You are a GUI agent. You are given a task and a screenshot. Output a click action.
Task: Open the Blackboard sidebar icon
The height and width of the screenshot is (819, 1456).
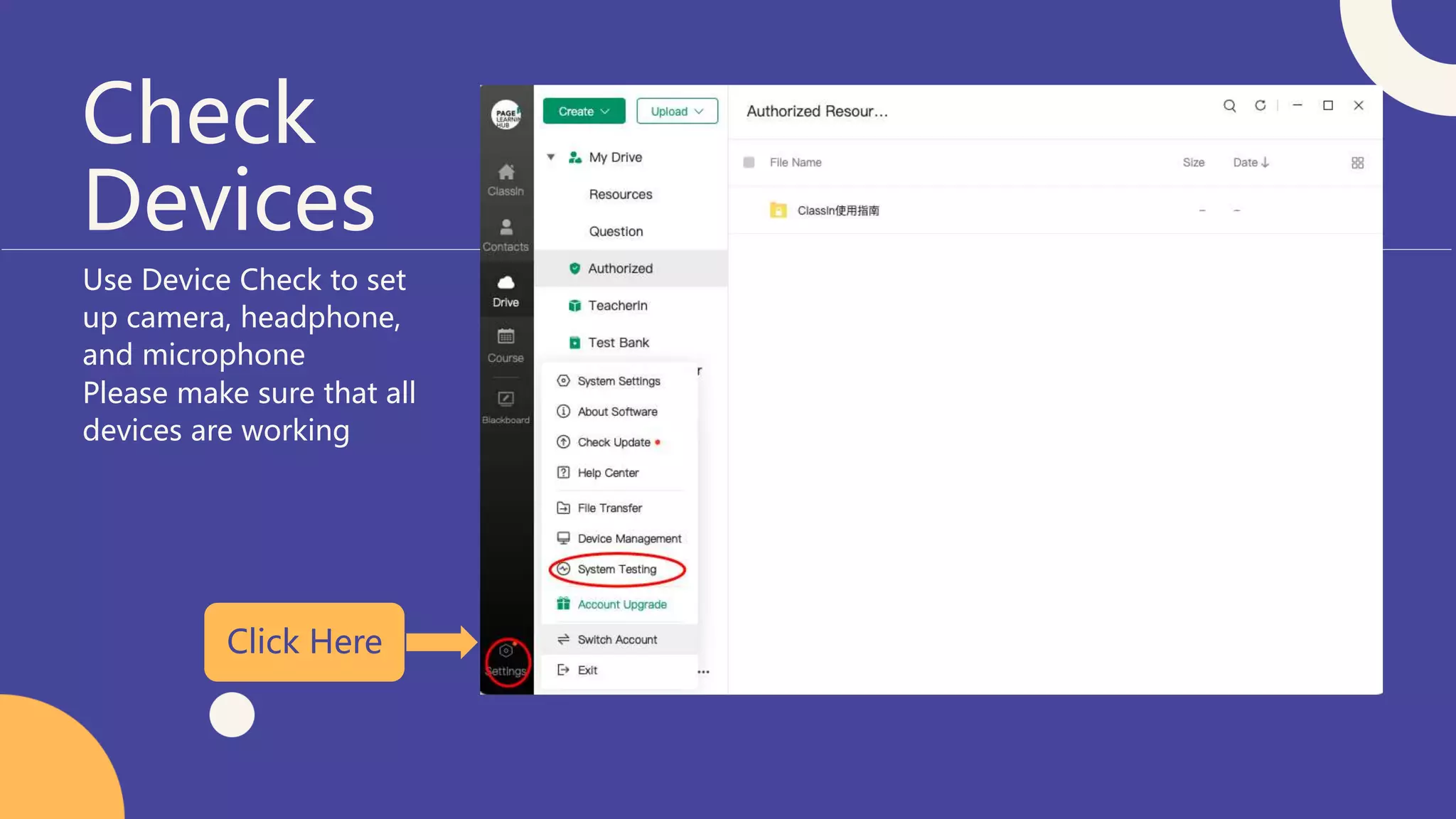tap(505, 406)
